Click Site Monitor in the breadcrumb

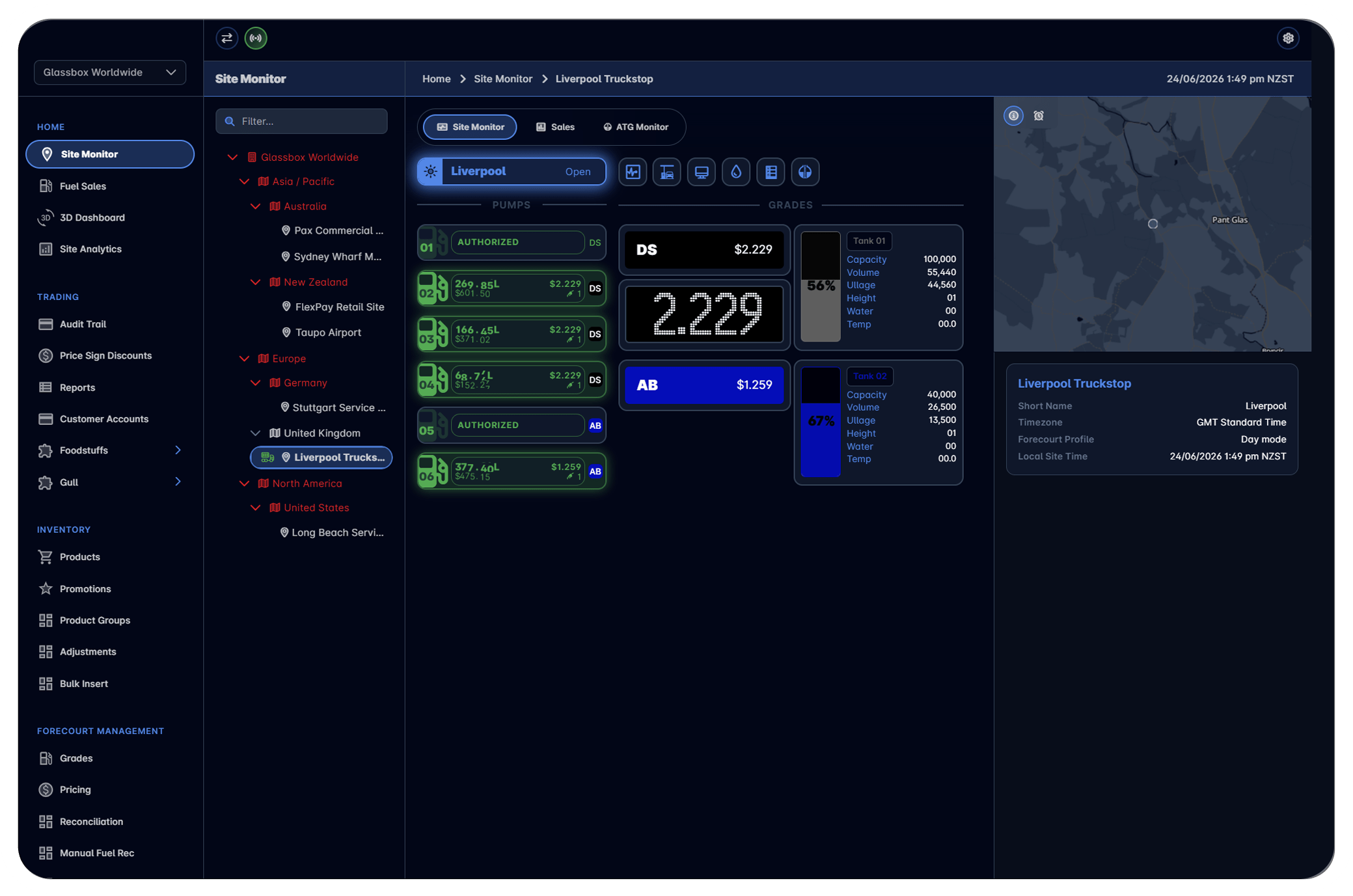coord(503,79)
